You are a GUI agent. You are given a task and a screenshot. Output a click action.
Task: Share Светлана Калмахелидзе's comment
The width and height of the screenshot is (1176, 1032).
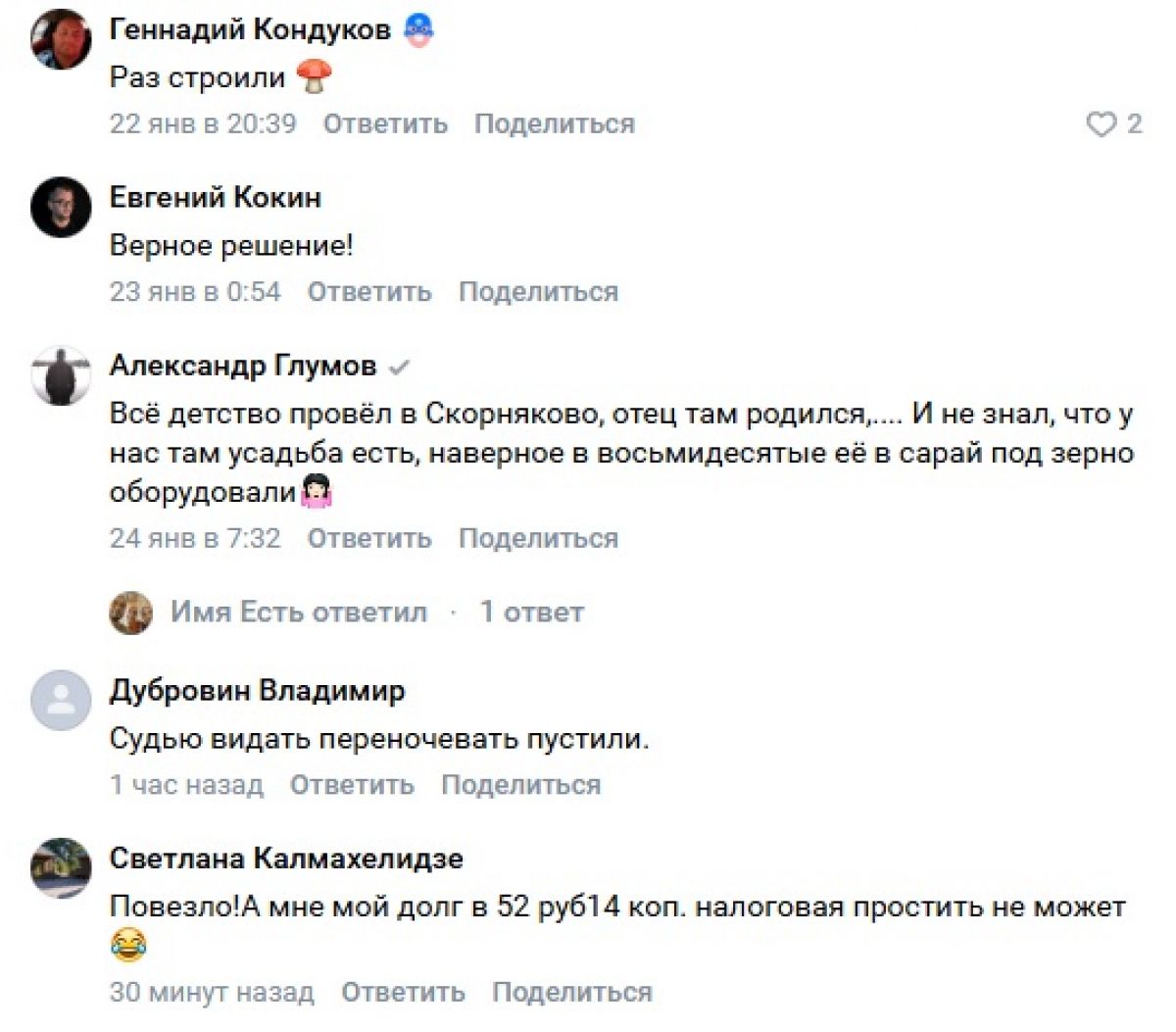[x=571, y=992]
